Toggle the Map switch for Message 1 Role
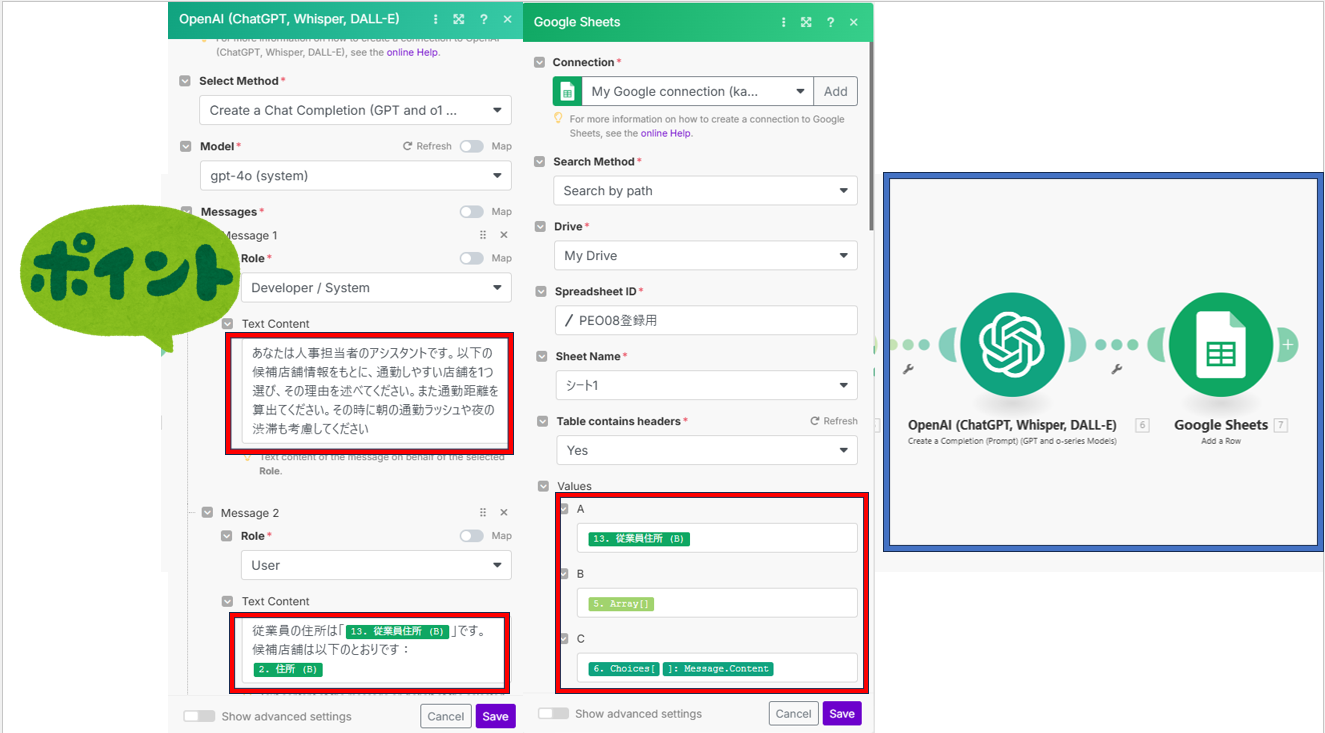Image resolution: width=1325 pixels, height=733 pixels. pyautogui.click(x=471, y=258)
